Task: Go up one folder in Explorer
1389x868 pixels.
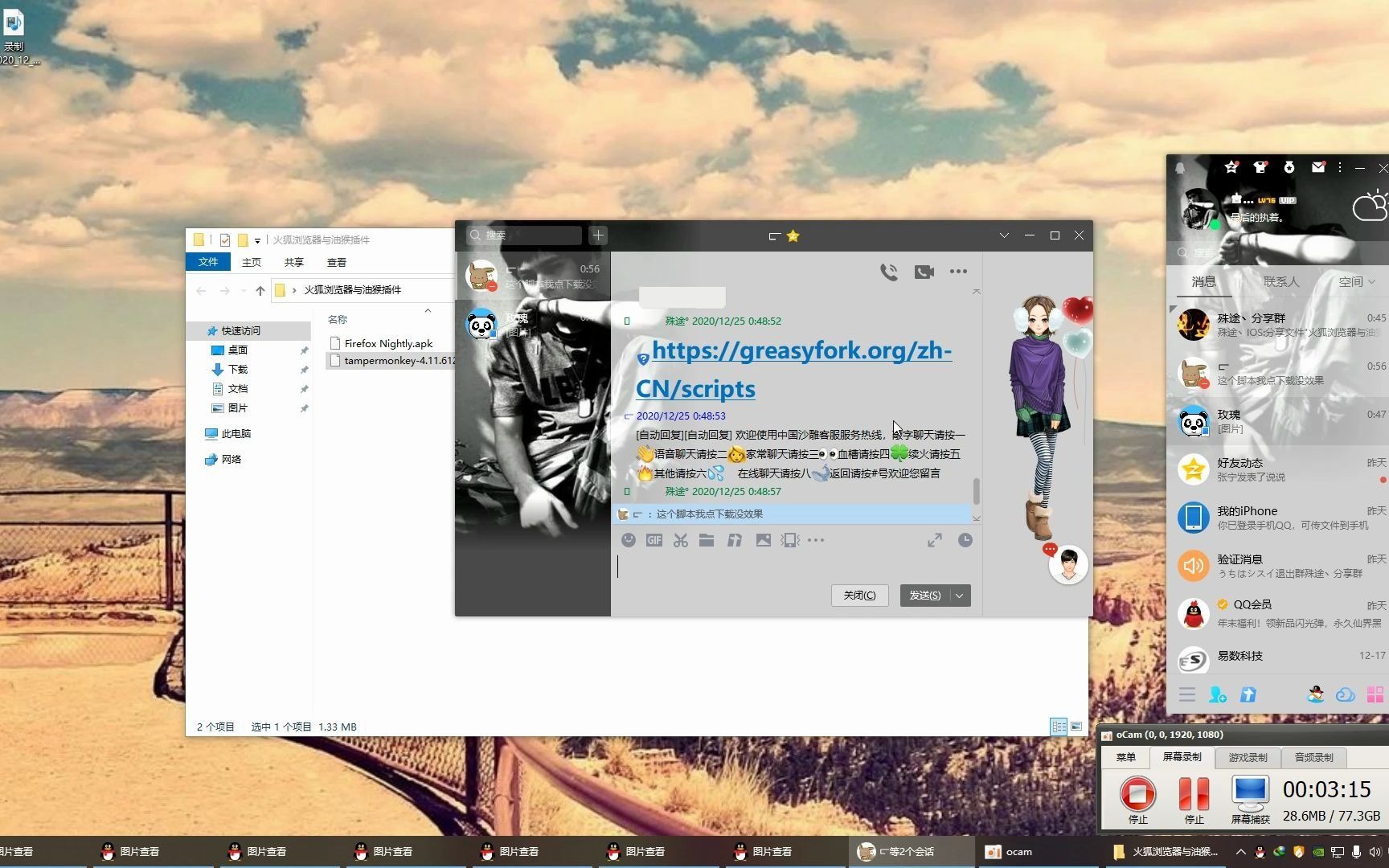Action: (x=260, y=290)
